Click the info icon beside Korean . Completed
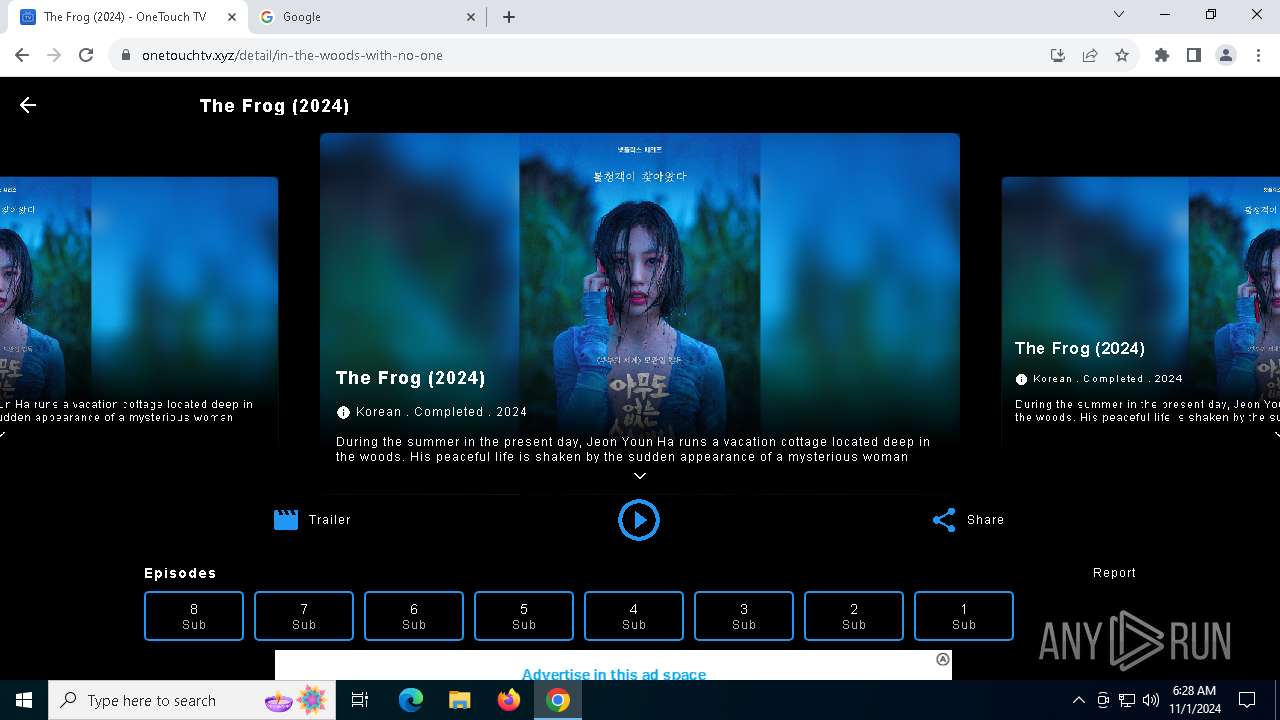Viewport: 1280px width, 720px height. point(343,412)
